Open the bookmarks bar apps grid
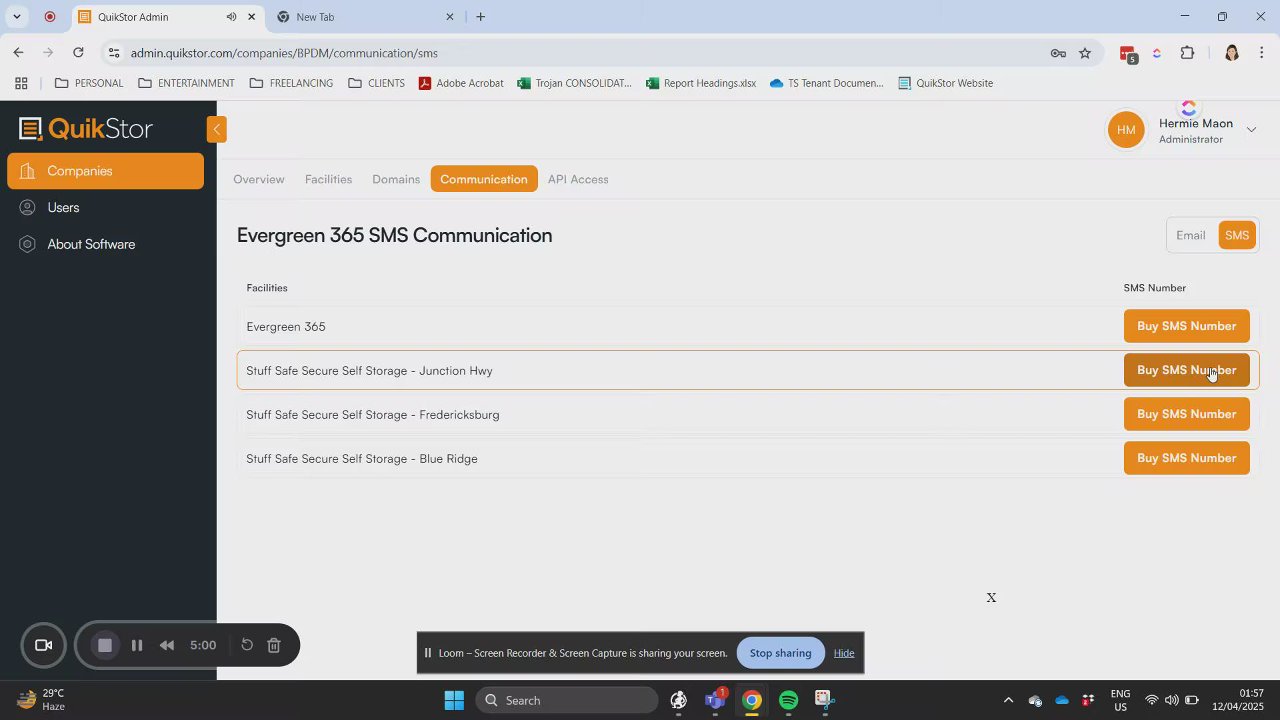This screenshot has height=720, width=1280. (x=21, y=83)
